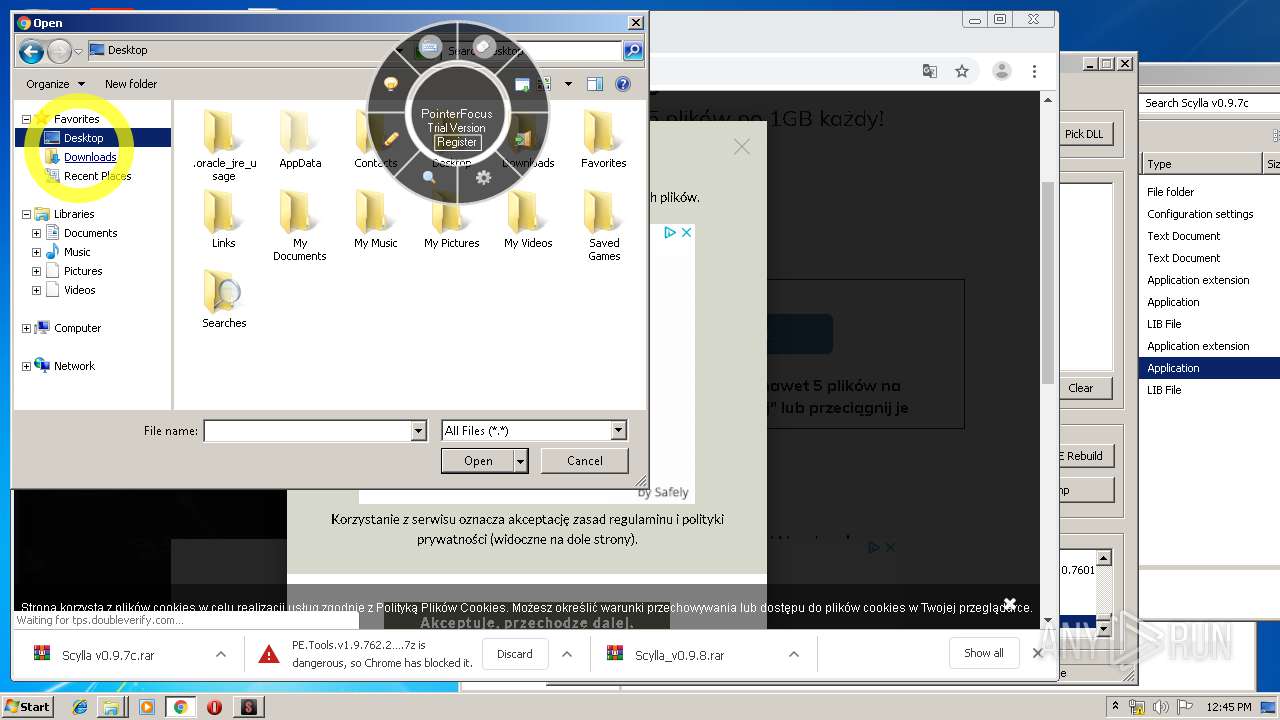Select highlighted Application row in Explorer list
The width and height of the screenshot is (1280, 720).
pos(1211,368)
